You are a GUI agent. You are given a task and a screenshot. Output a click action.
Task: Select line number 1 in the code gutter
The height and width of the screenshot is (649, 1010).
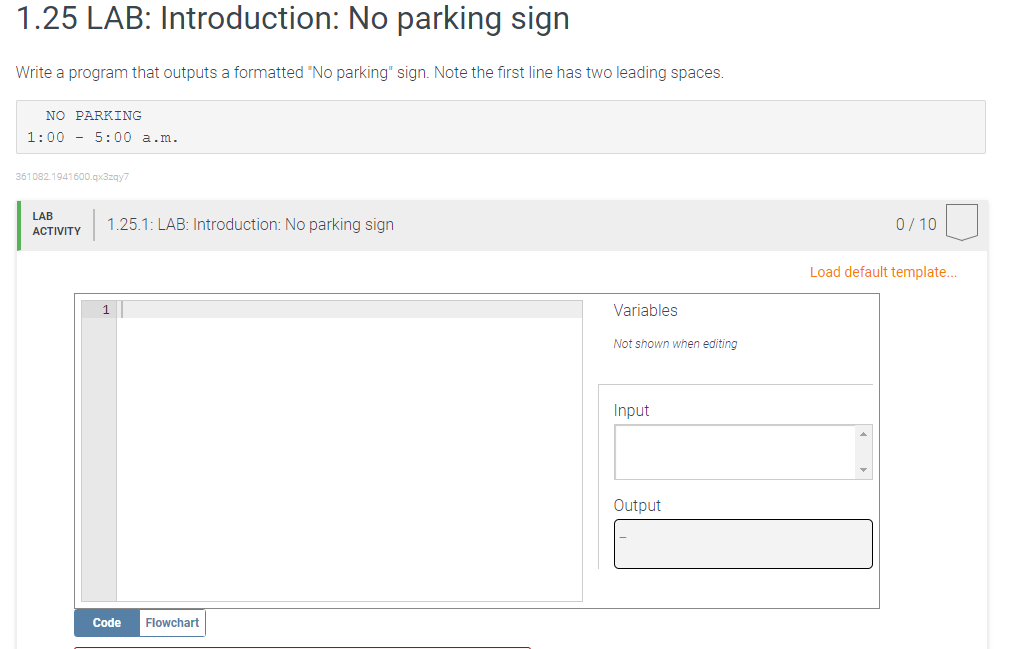click(104, 310)
